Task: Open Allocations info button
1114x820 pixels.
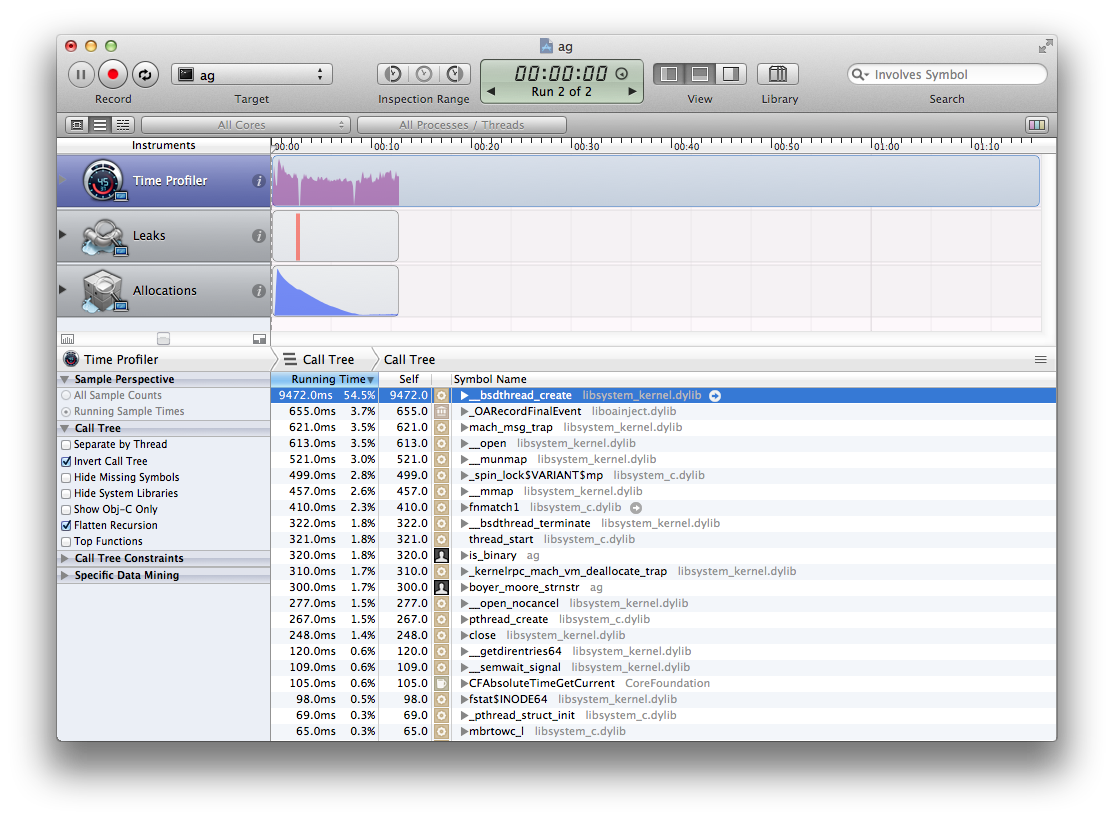Action: tap(259, 291)
